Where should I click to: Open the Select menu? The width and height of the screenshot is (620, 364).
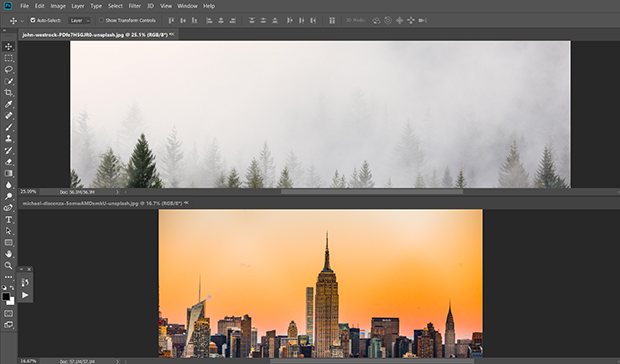coord(115,6)
